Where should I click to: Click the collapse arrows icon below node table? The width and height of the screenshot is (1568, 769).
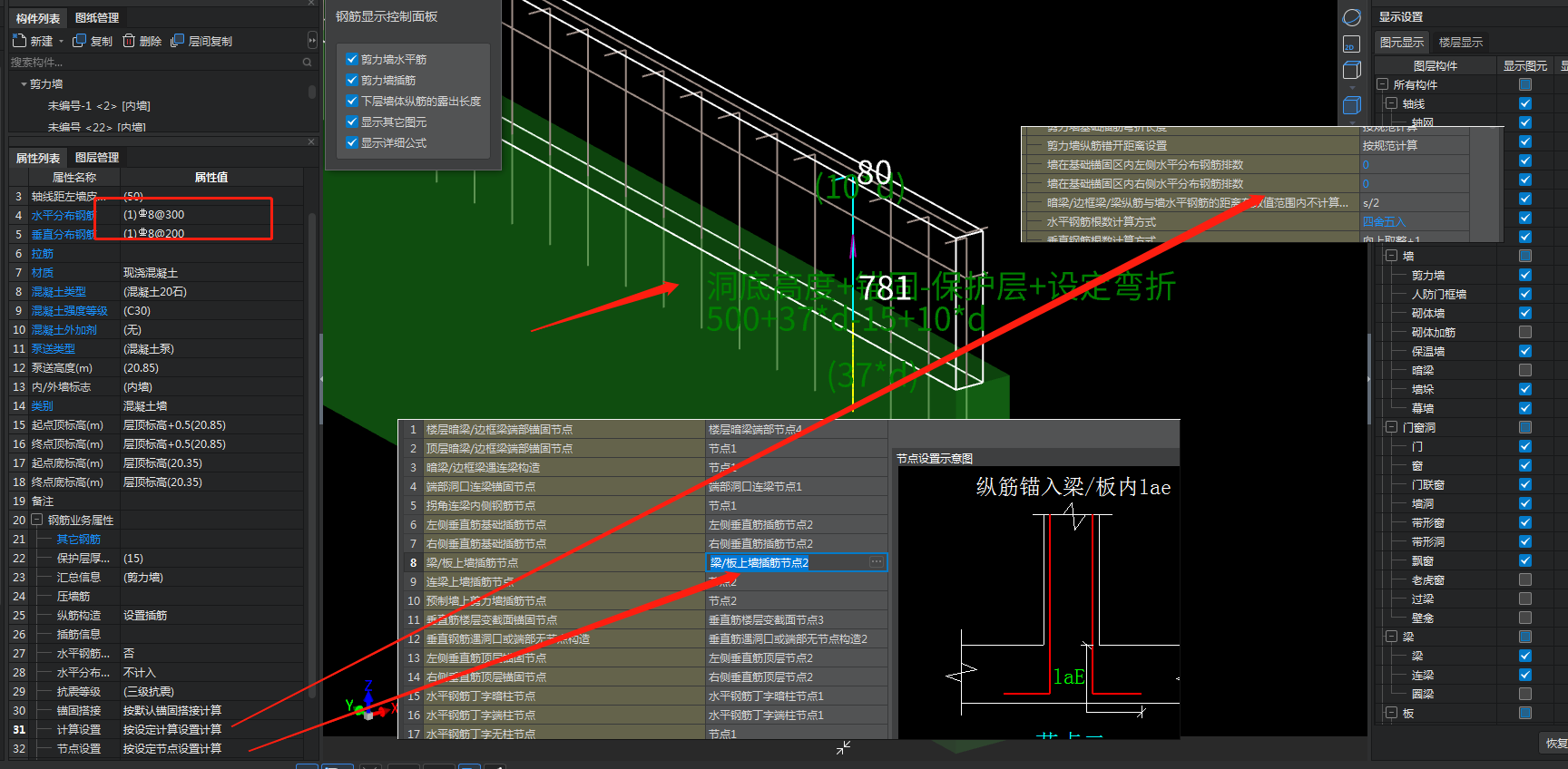pyautogui.click(x=843, y=747)
